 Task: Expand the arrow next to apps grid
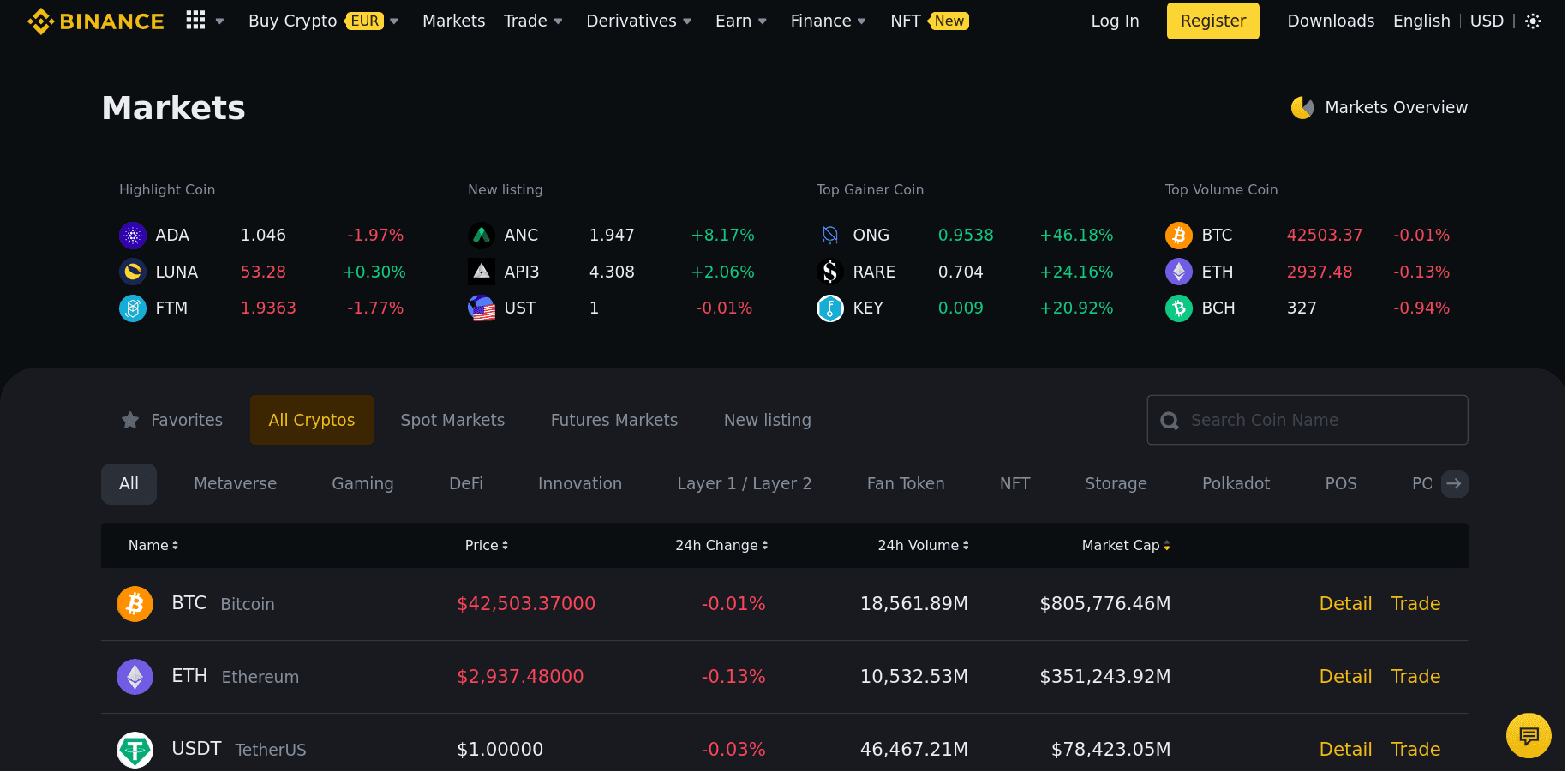tap(219, 21)
